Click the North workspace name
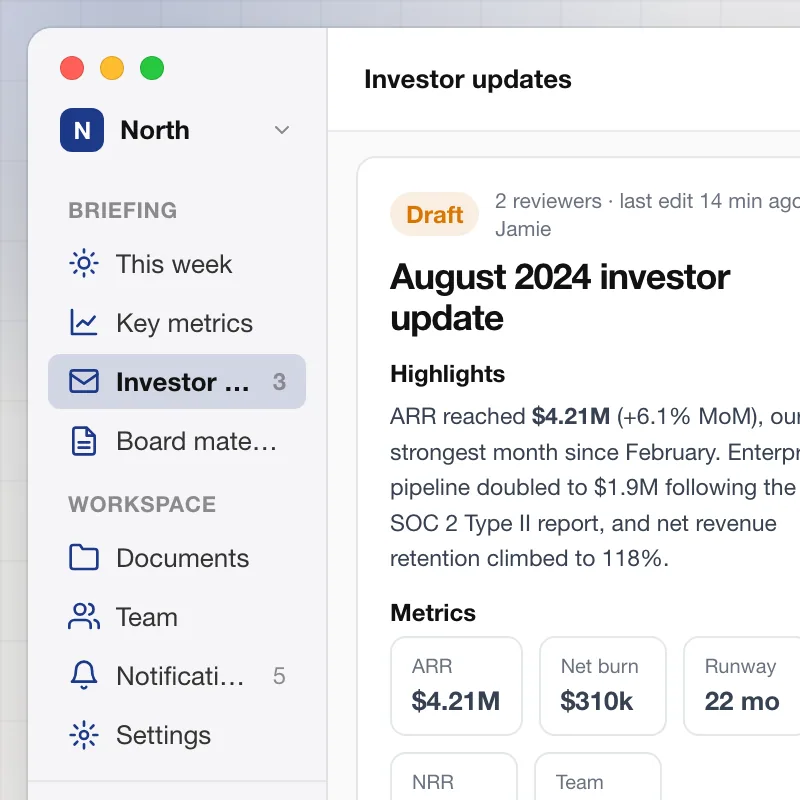800x800 pixels. click(155, 130)
